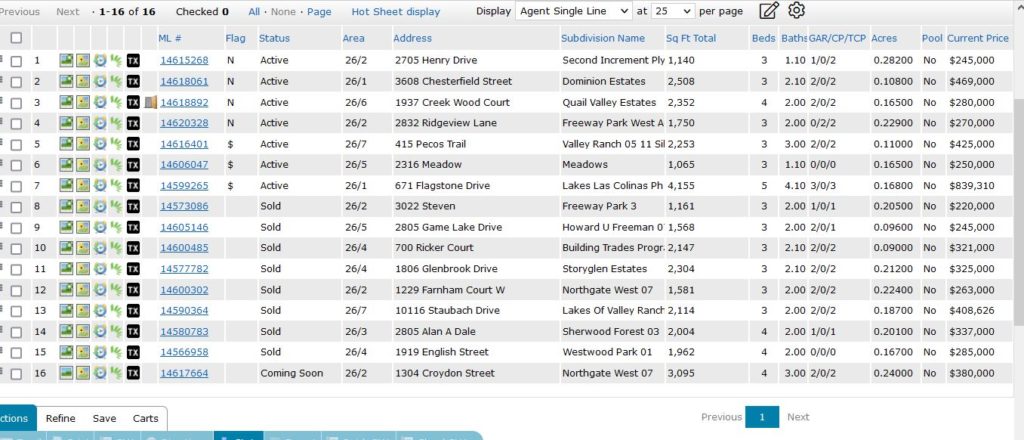Toggle the select-all checkbox in header
The image size is (1024, 440).
(x=16, y=38)
